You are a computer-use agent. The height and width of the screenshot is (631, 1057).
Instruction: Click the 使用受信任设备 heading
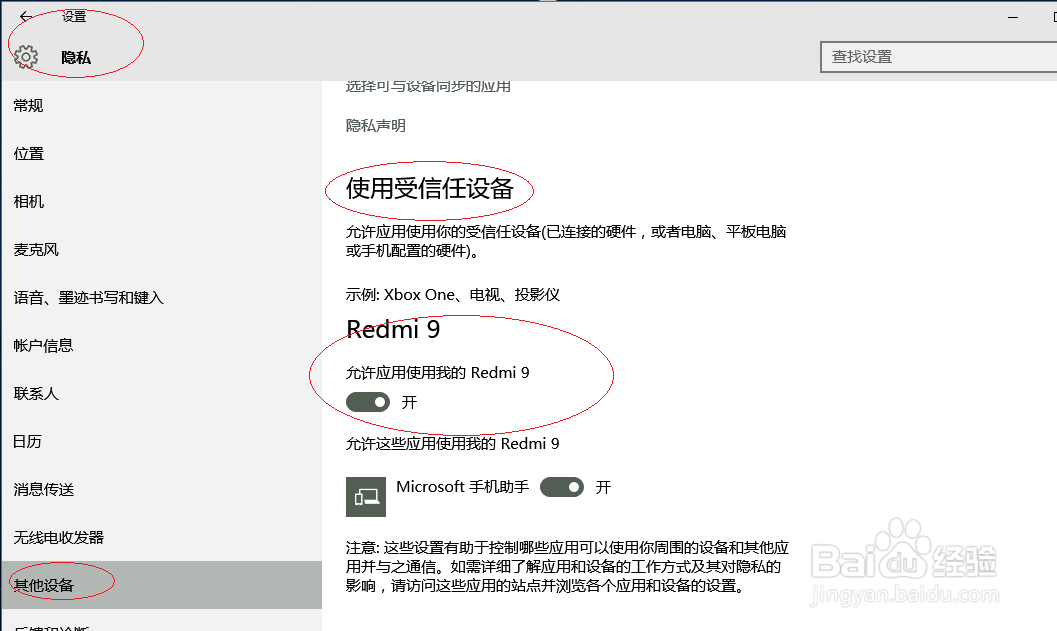click(x=429, y=189)
